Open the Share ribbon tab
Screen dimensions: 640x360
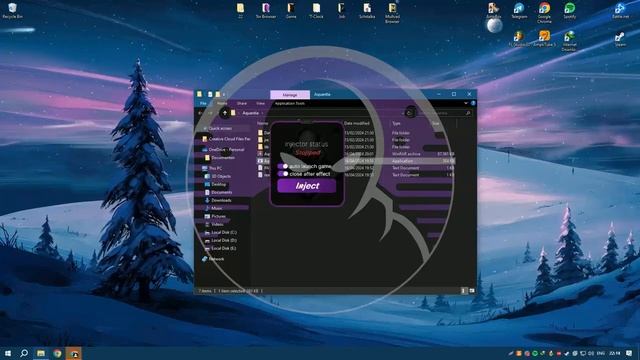click(x=242, y=103)
